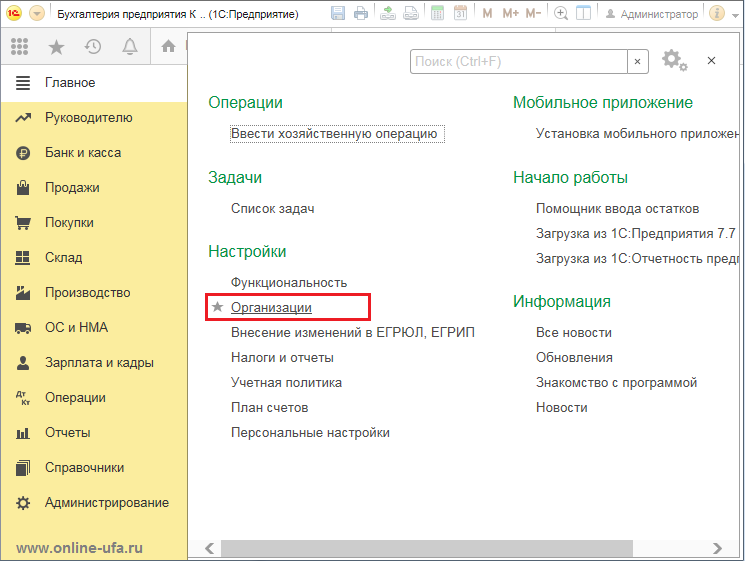Image resolution: width=745 pixels, height=561 pixels.
Task: Click the Зарплата и кадры person icon
Action: 23,363
